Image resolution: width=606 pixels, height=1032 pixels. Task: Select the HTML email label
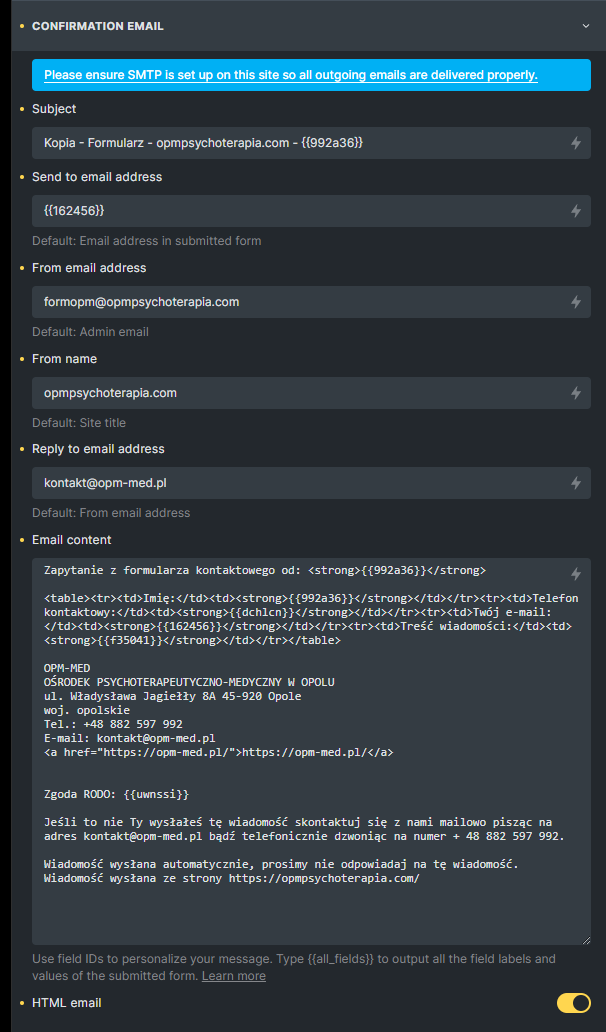pos(66,1003)
